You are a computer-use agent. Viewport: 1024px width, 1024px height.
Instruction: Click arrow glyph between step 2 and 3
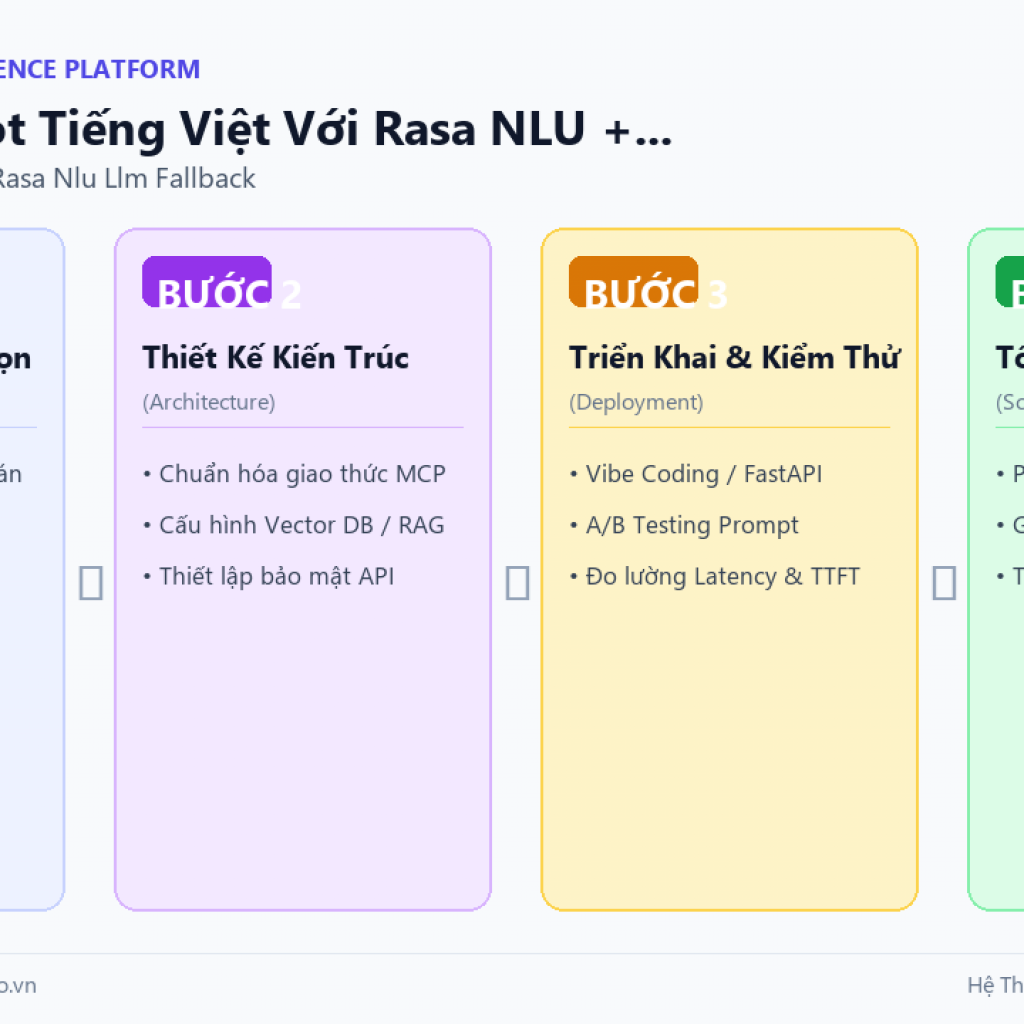coord(517,583)
